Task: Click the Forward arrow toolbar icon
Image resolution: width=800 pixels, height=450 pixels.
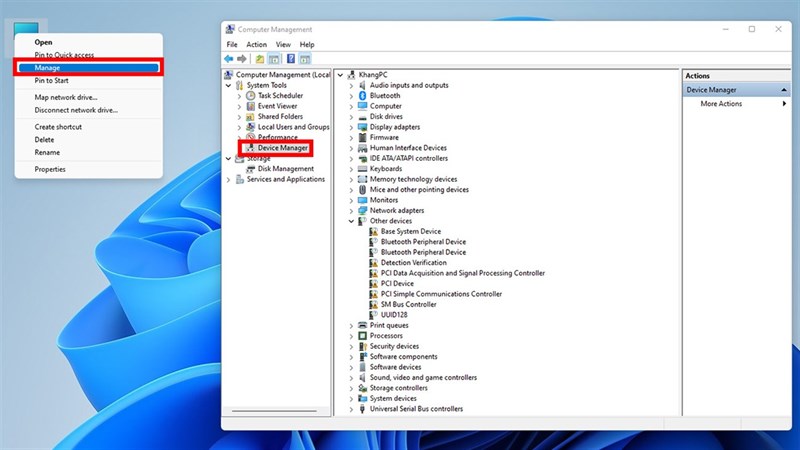Action: coord(242,59)
